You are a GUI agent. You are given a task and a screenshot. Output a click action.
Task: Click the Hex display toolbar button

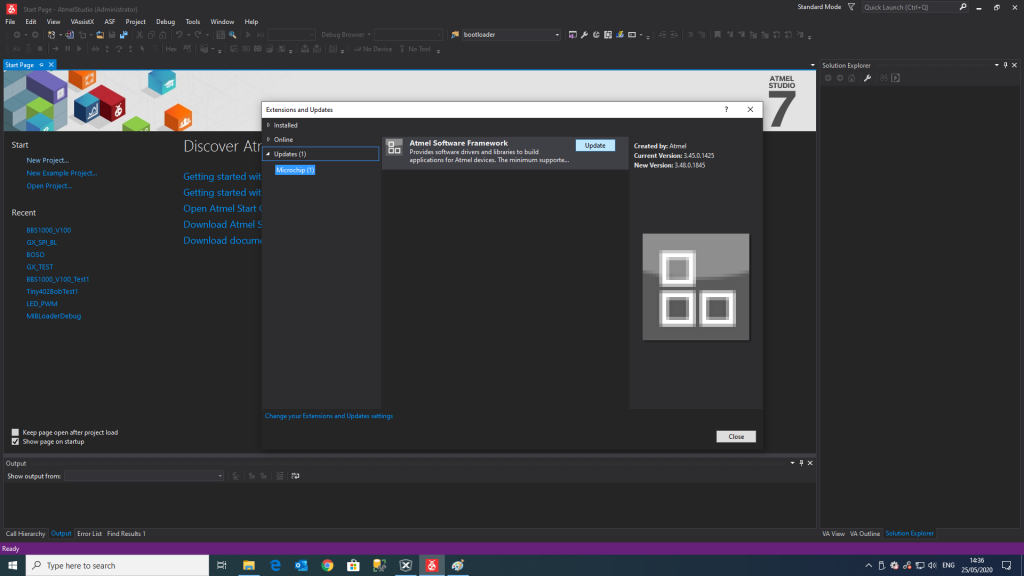click(170, 49)
